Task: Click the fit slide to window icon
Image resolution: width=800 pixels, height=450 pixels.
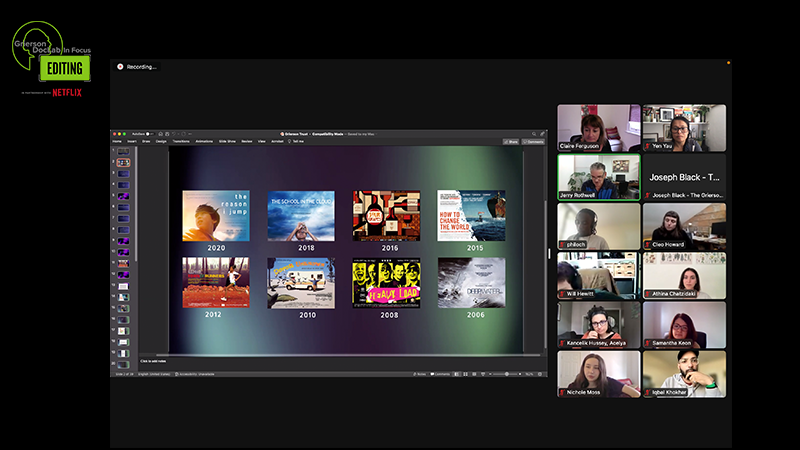Action: click(540, 374)
